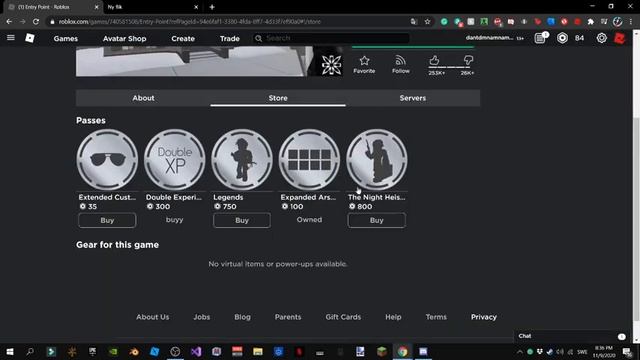Open the Create page
This screenshot has width=640, height=360.
click(183, 38)
